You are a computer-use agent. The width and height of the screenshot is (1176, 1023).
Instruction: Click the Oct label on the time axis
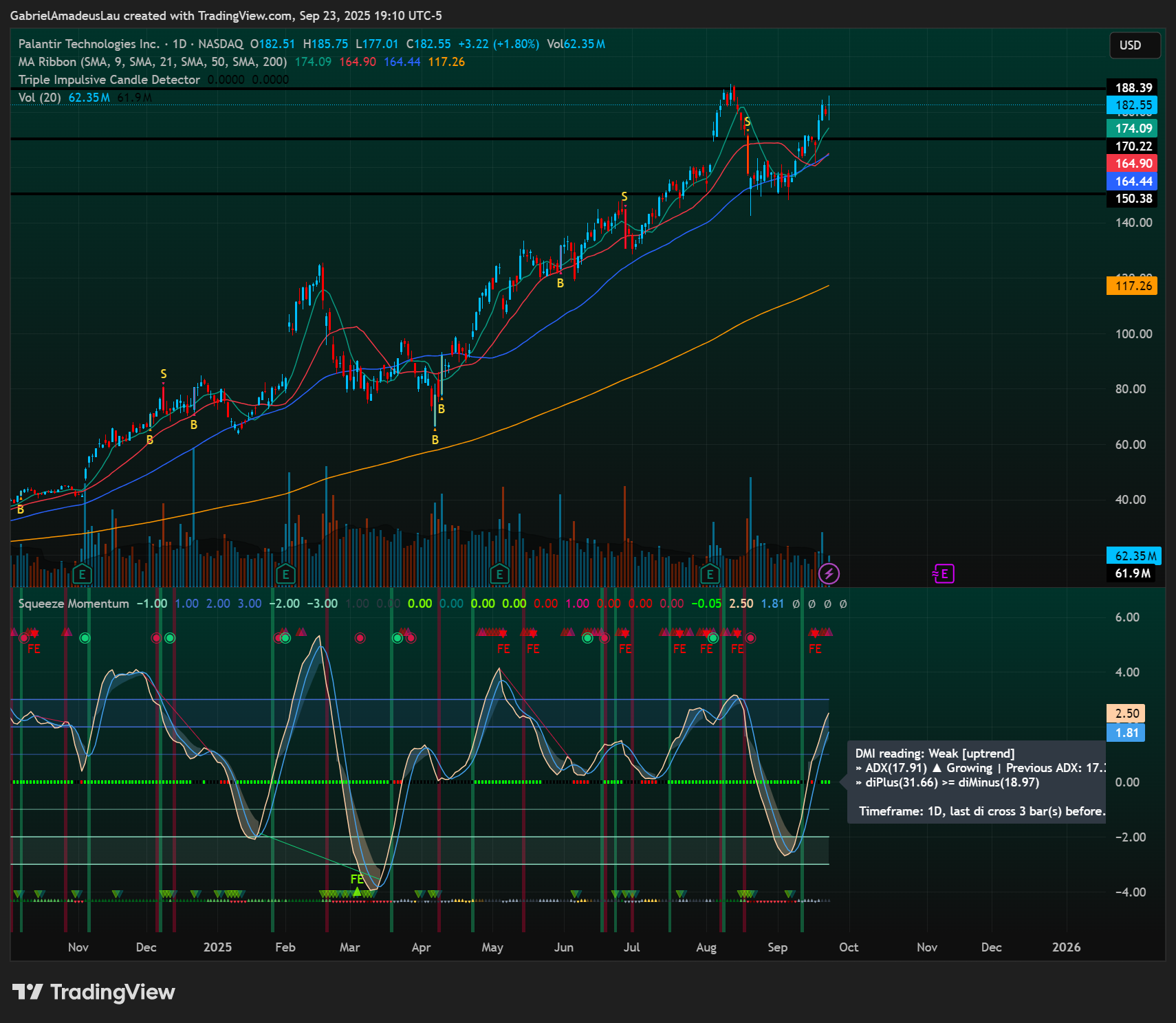(x=849, y=947)
